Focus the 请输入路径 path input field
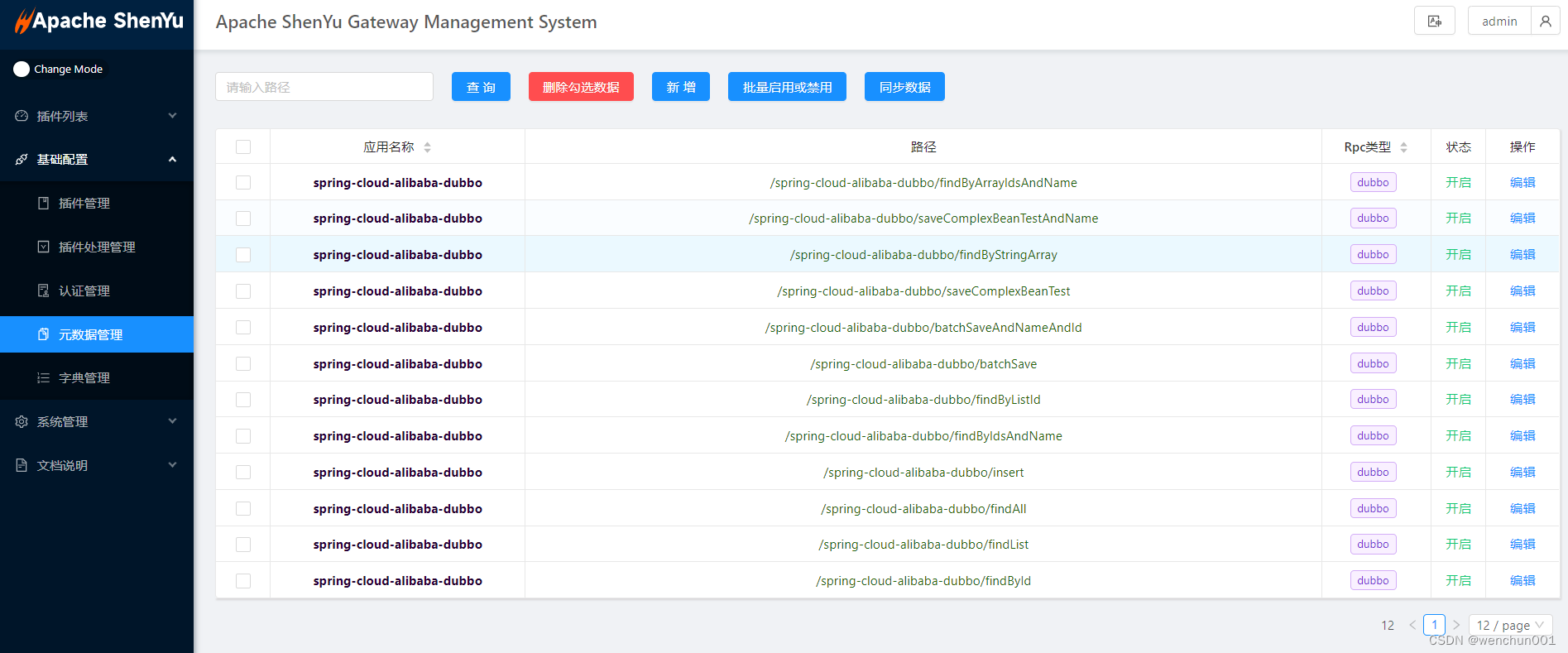 pyautogui.click(x=324, y=87)
